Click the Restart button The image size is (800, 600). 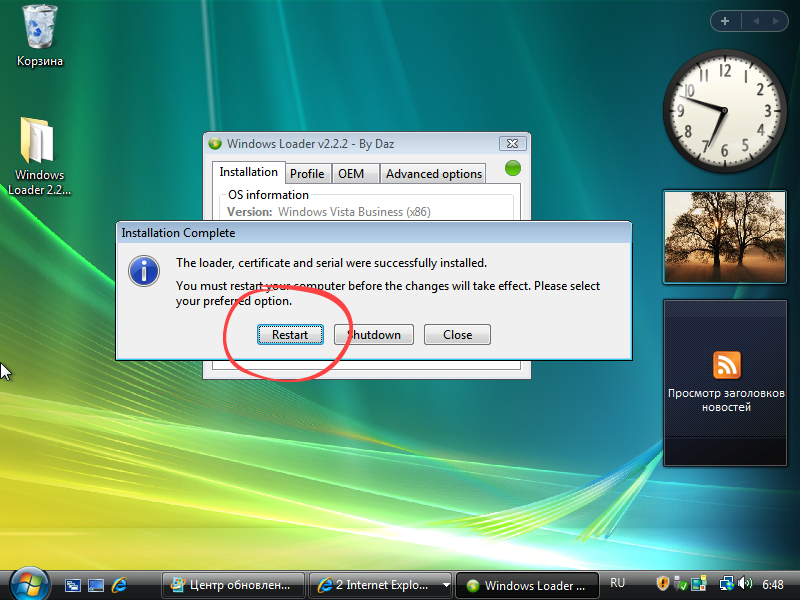[290, 335]
